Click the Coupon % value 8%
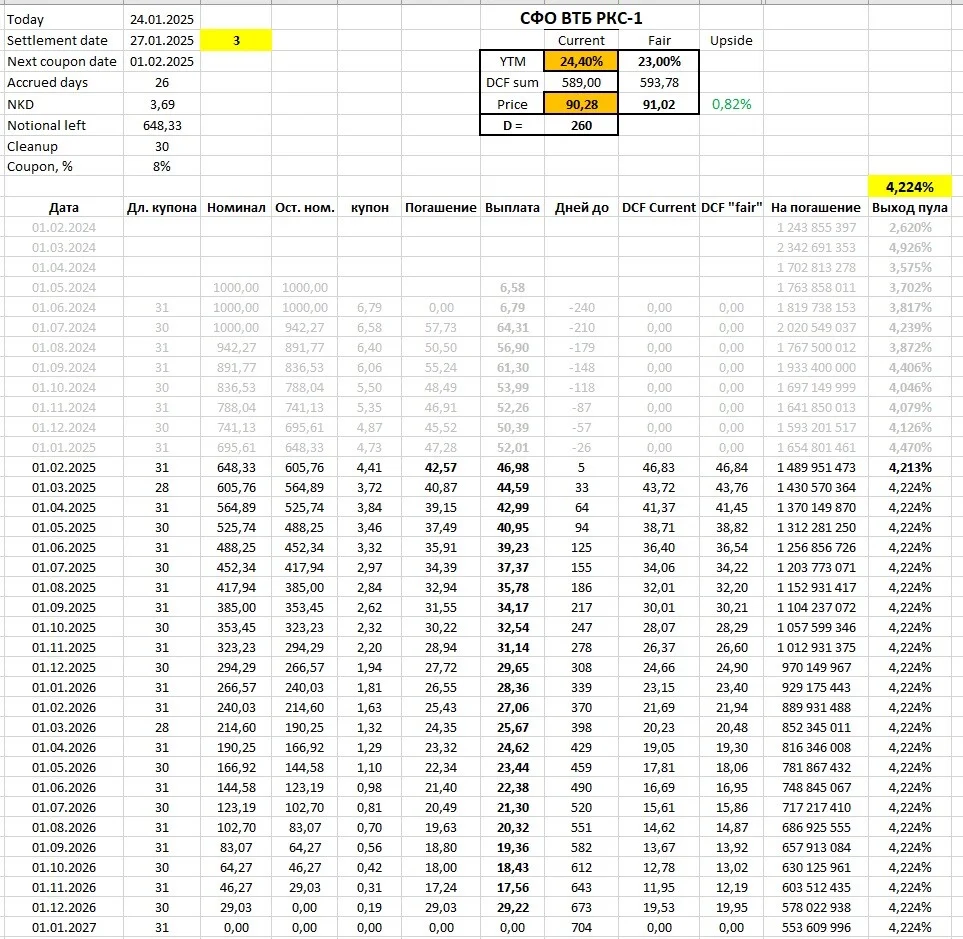 pos(162,166)
